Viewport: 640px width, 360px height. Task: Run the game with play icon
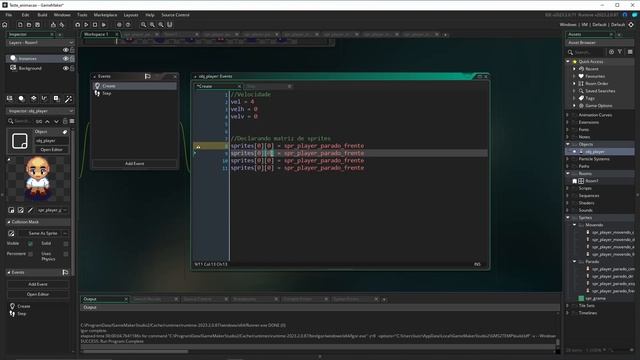tap(86, 24)
